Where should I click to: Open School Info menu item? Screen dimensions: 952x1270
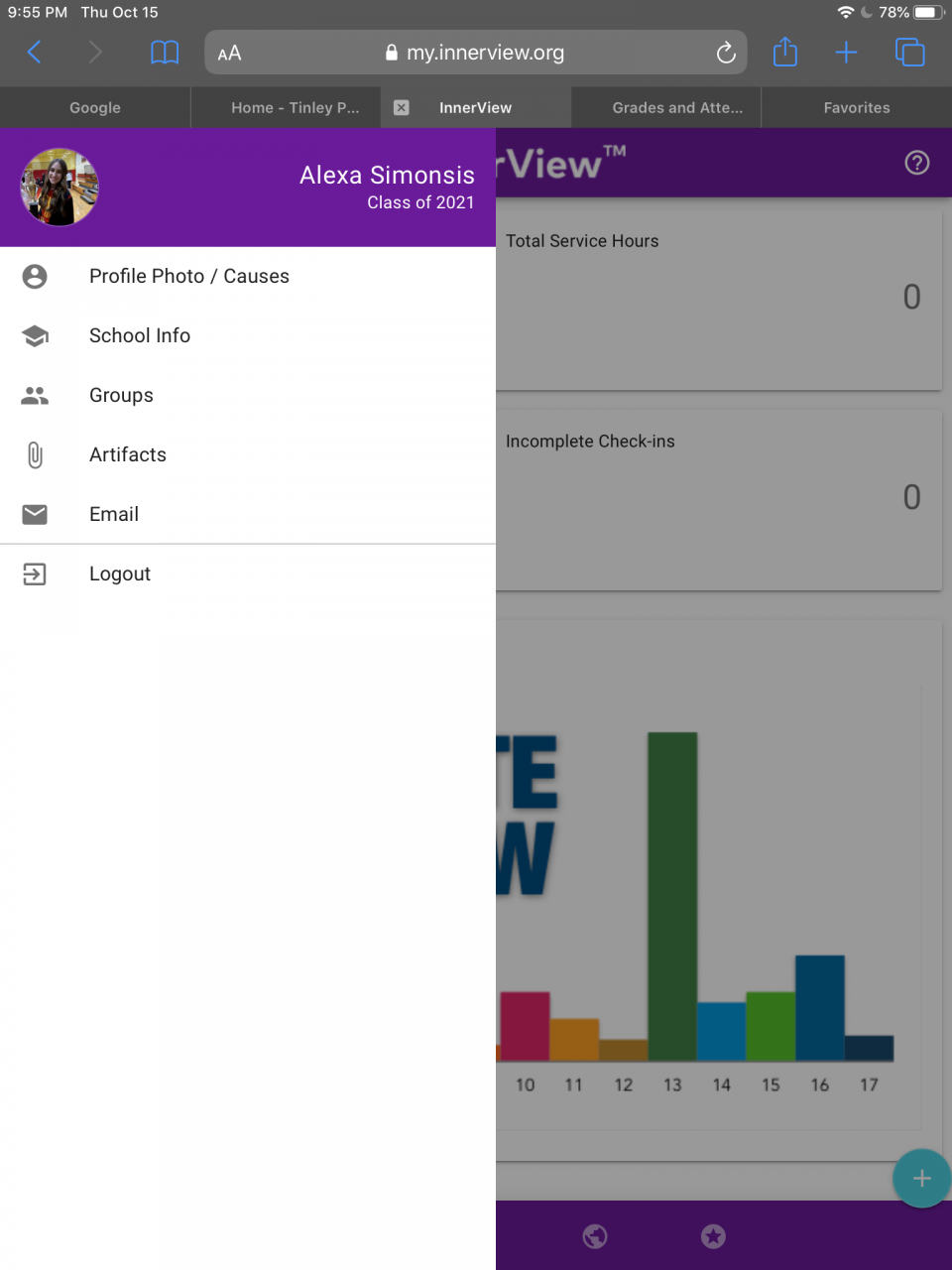pos(248,335)
